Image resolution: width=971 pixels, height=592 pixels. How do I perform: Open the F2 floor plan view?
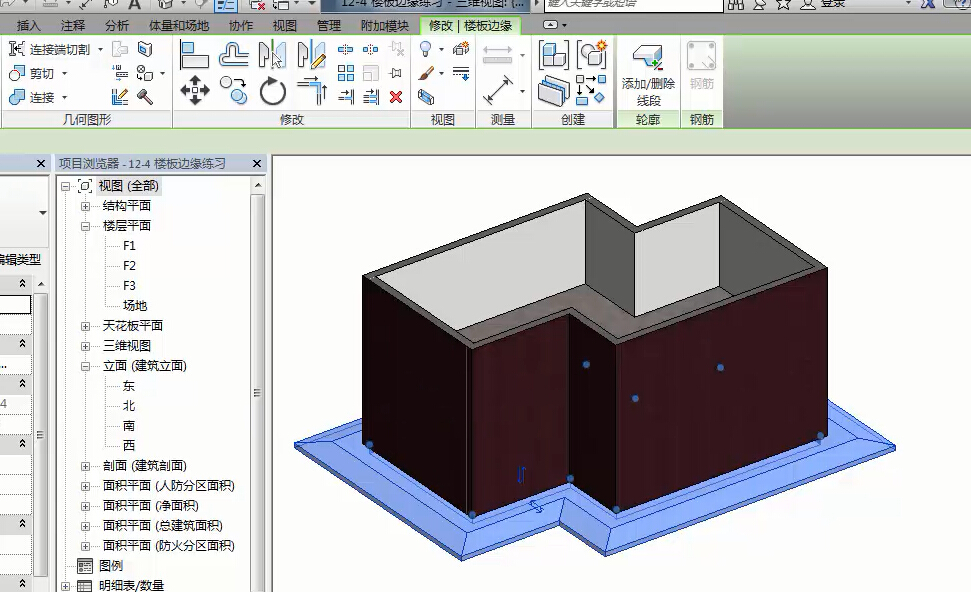(x=129, y=266)
